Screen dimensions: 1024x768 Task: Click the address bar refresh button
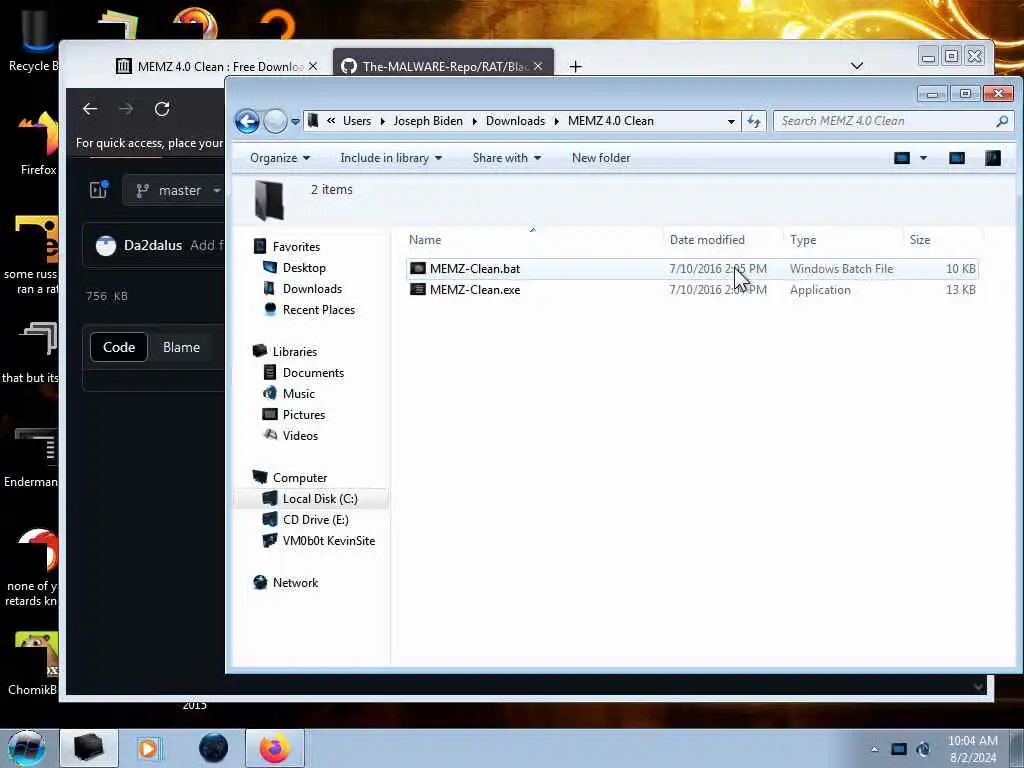754,121
